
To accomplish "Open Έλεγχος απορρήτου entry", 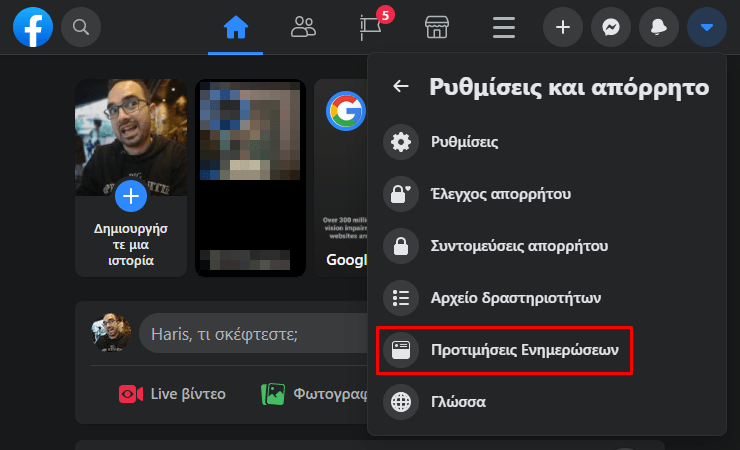I will click(547, 194).
